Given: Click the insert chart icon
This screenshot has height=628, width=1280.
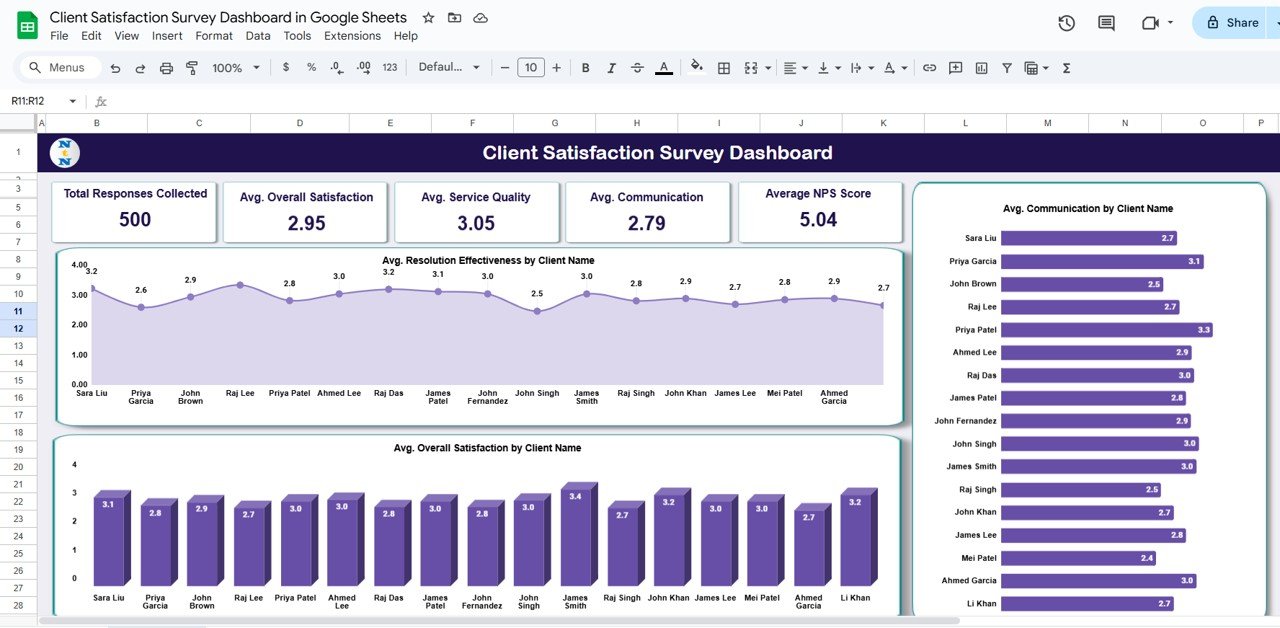Looking at the screenshot, I should (x=981, y=68).
